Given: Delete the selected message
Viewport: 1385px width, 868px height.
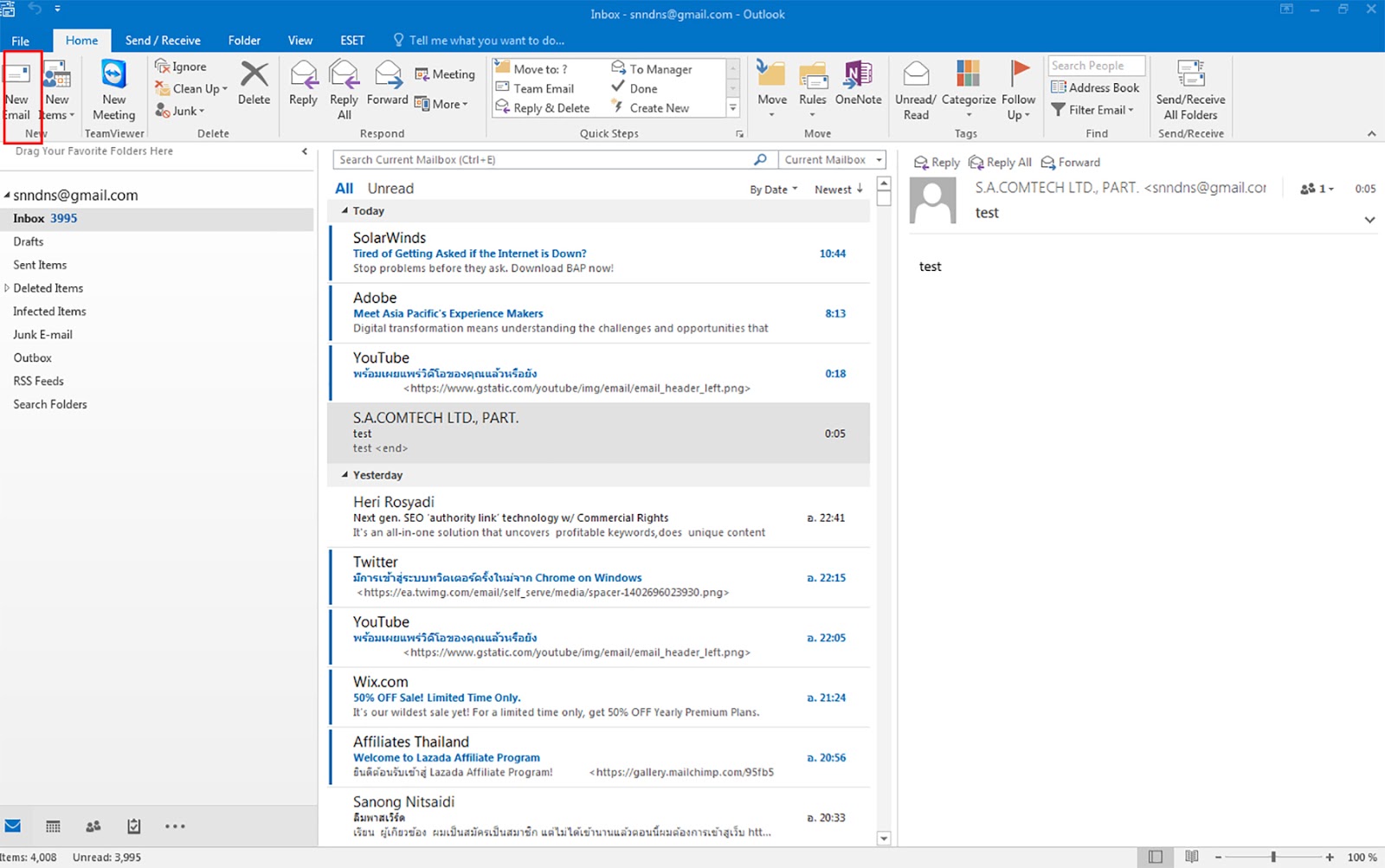Looking at the screenshot, I should pyautogui.click(x=254, y=83).
